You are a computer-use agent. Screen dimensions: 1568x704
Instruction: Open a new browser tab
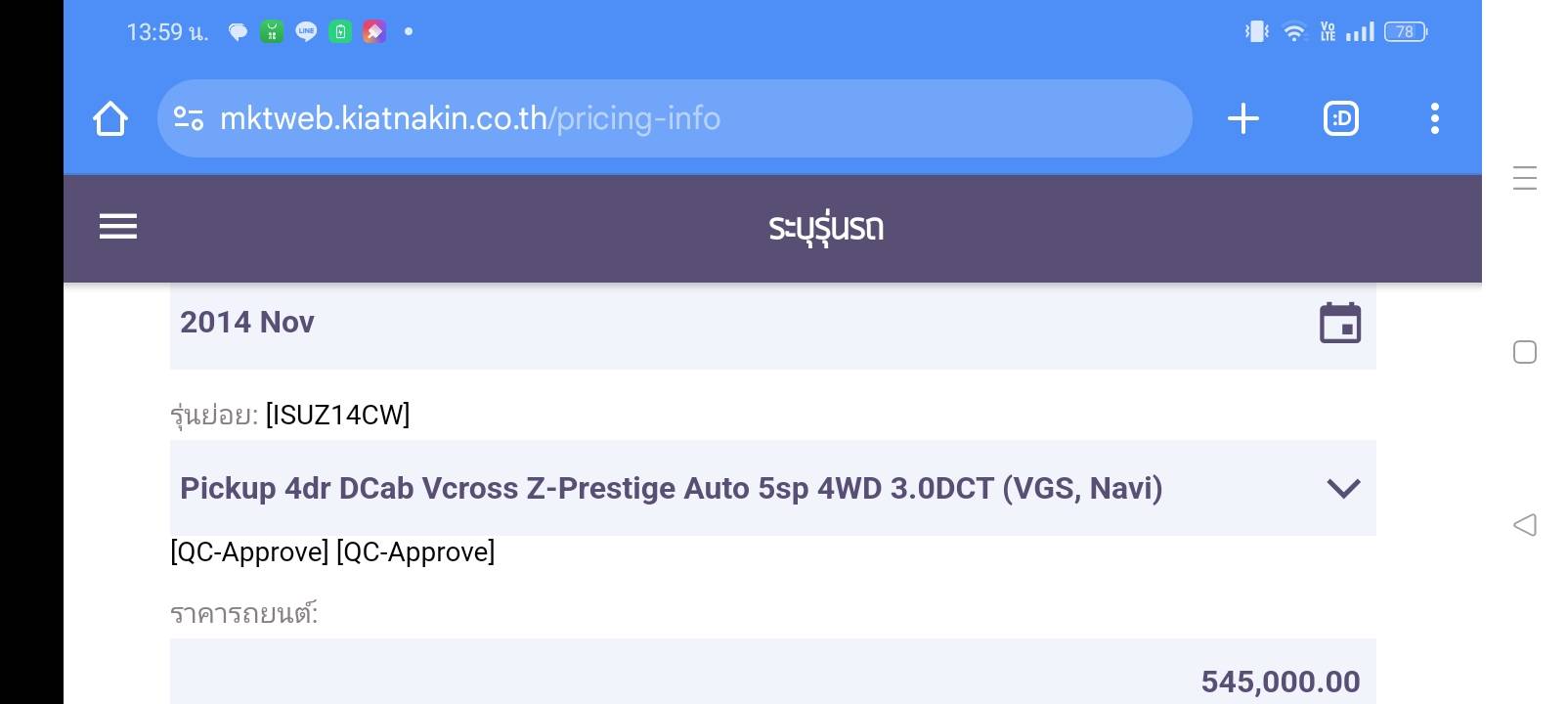pyautogui.click(x=1242, y=119)
